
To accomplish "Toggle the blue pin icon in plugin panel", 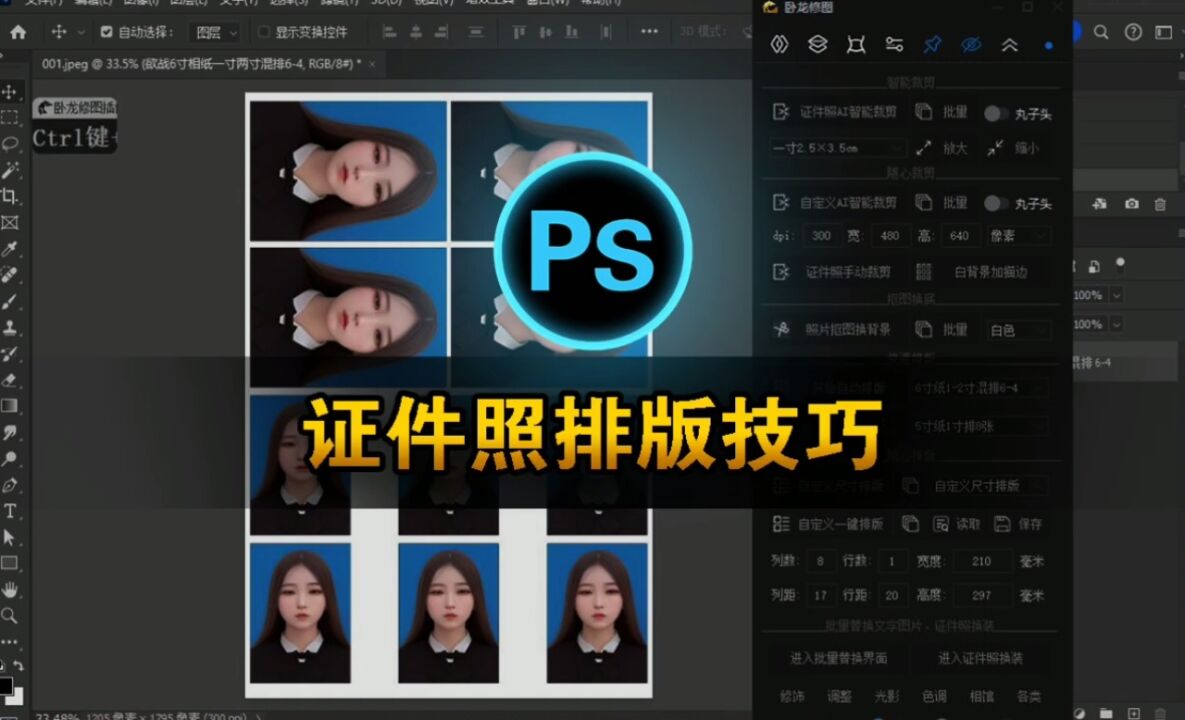I will 932,45.
